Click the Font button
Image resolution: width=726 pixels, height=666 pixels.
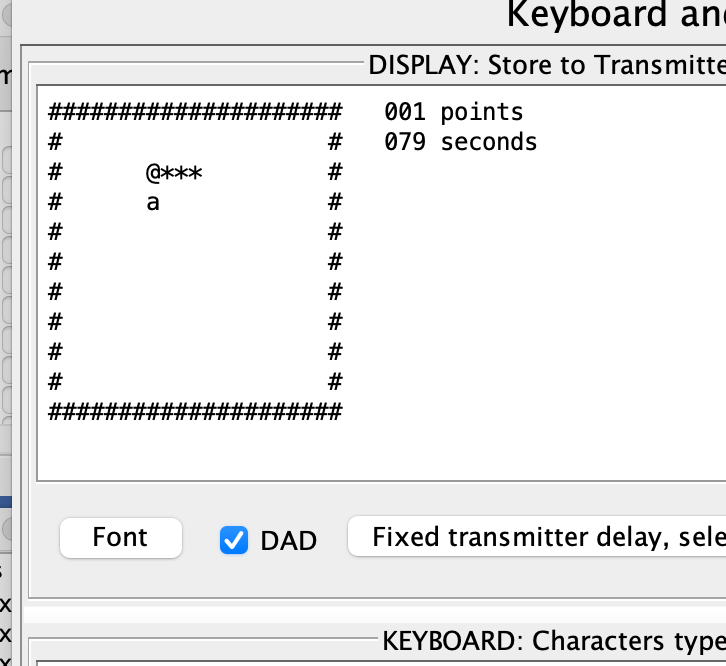pyautogui.click(x=120, y=538)
